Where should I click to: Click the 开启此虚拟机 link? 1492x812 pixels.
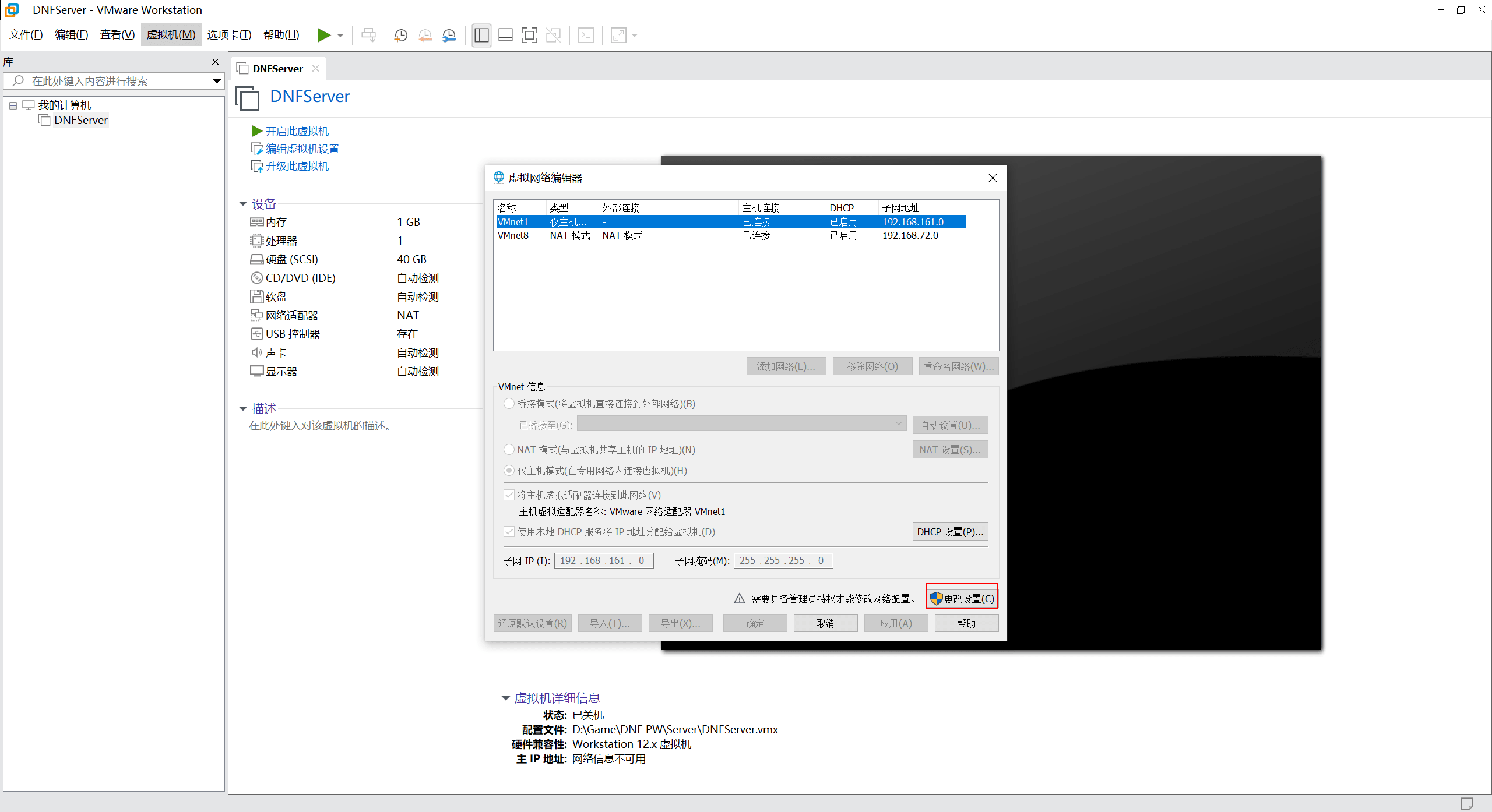(x=297, y=132)
